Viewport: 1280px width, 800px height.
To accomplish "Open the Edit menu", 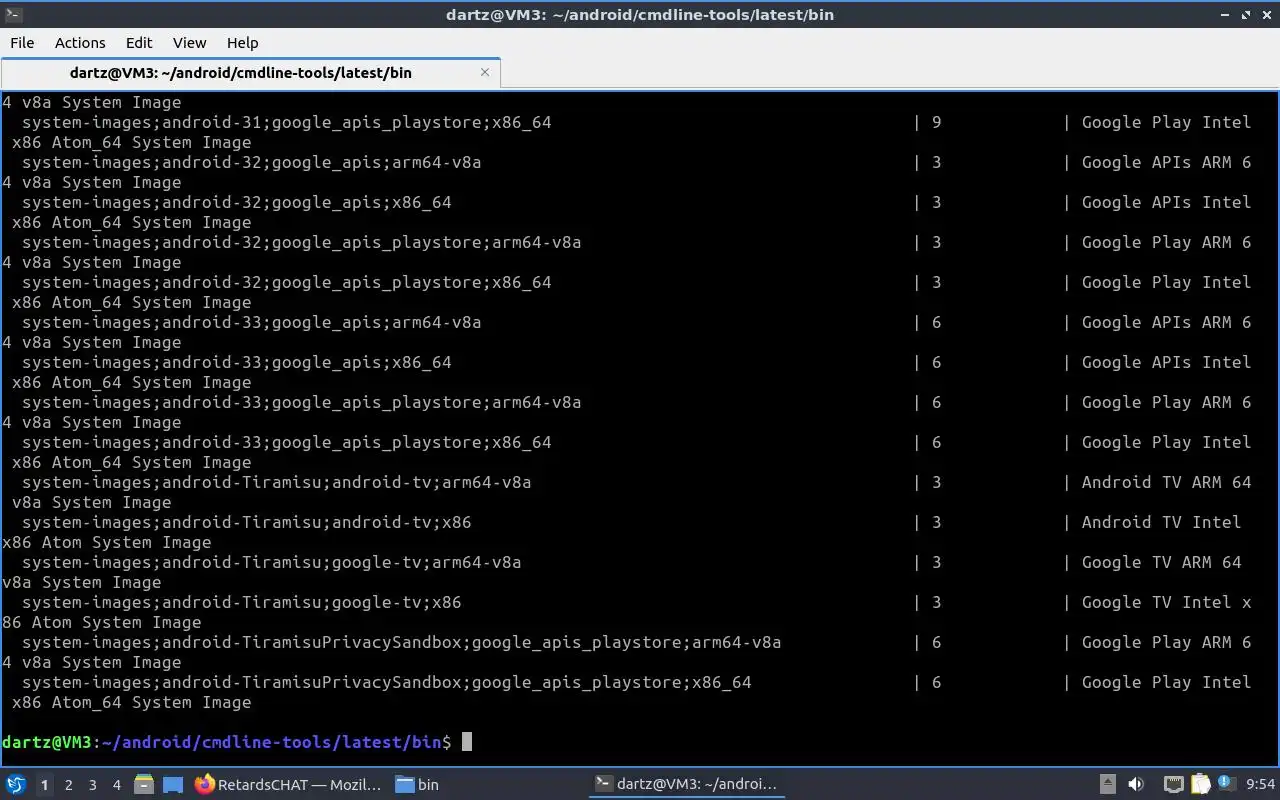I will 139,42.
